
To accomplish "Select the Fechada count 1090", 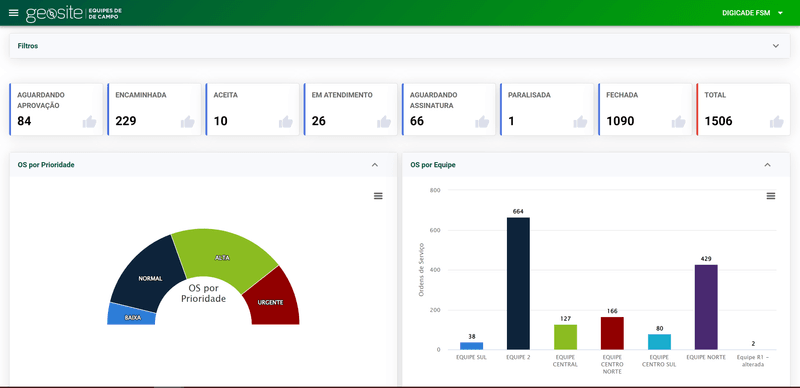I will pyautogui.click(x=620, y=122).
